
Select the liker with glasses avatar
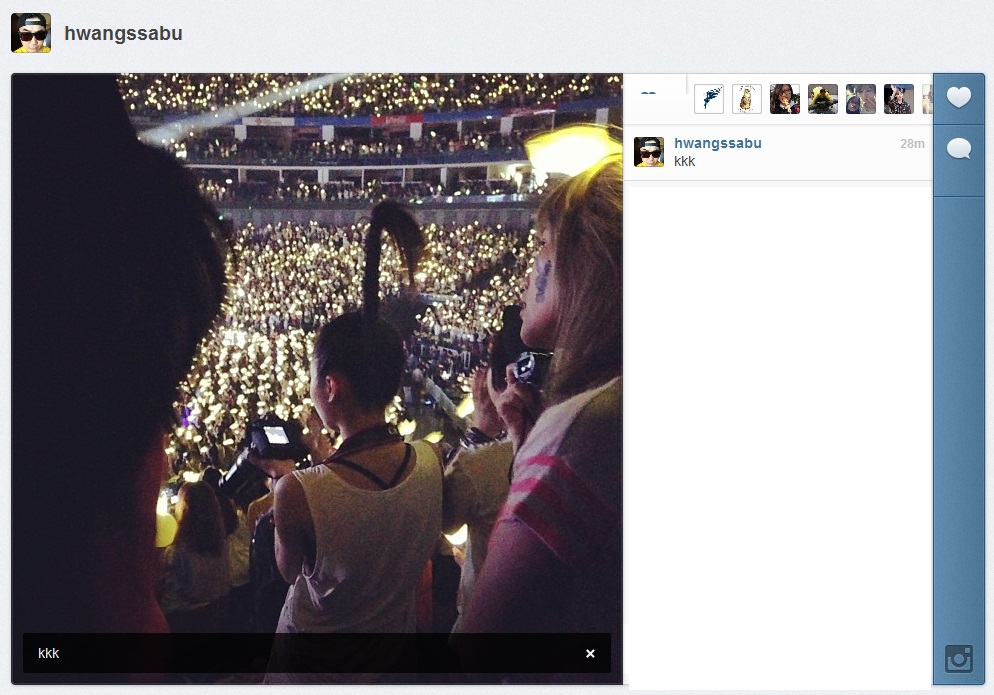785,99
